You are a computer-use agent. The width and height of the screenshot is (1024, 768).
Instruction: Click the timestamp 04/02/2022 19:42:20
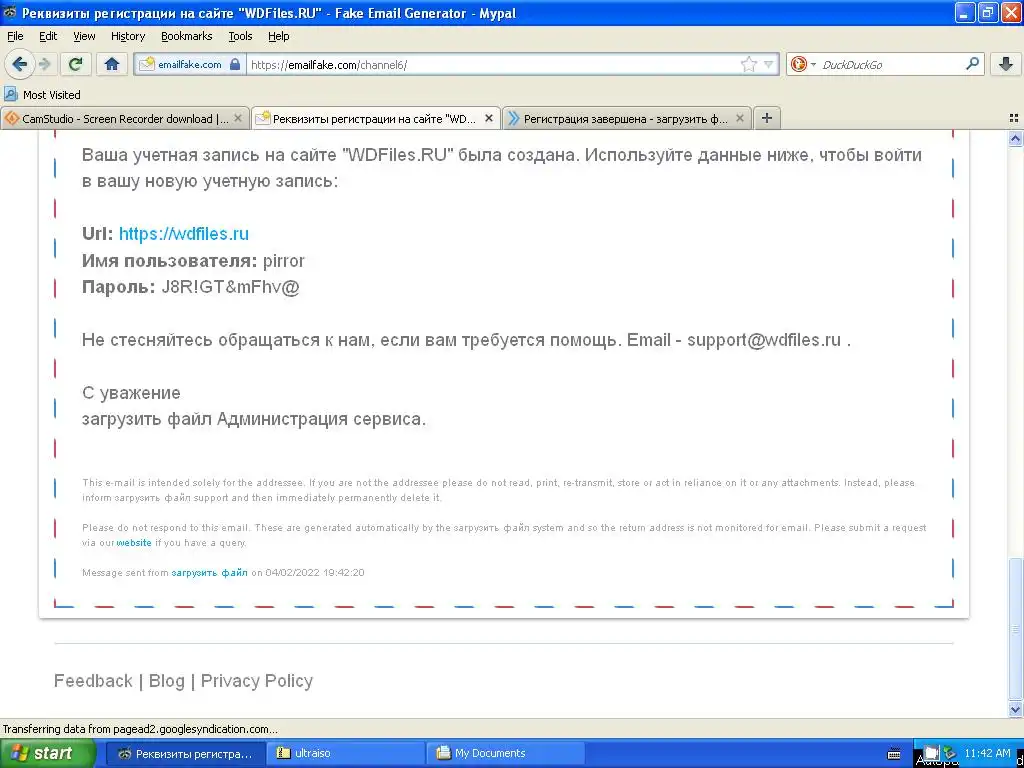click(315, 573)
